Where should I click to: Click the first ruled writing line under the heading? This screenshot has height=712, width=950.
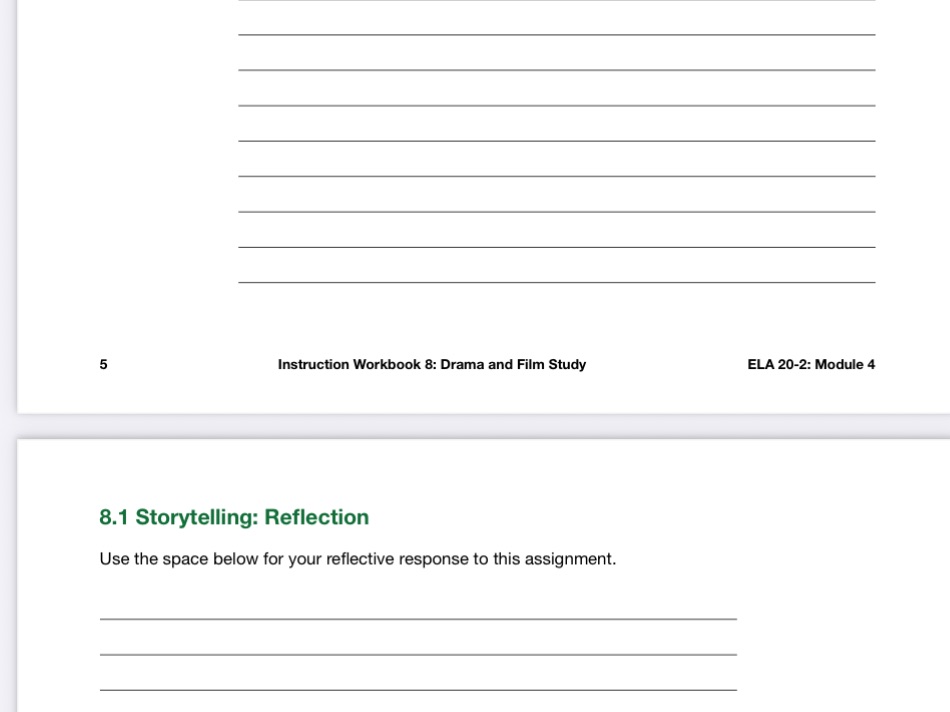pos(418,620)
